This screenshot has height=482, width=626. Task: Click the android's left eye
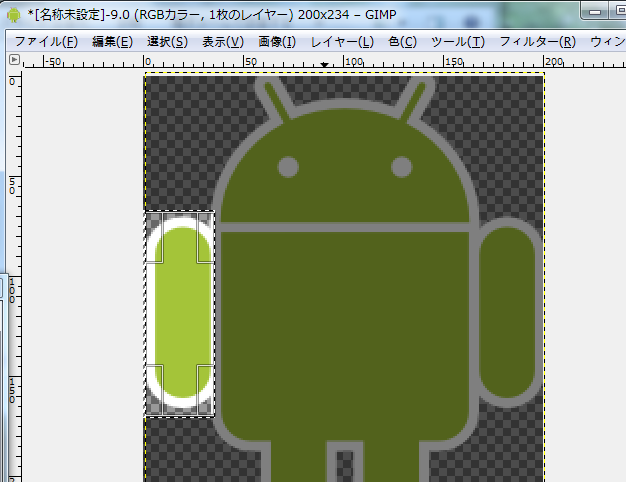tap(288, 167)
